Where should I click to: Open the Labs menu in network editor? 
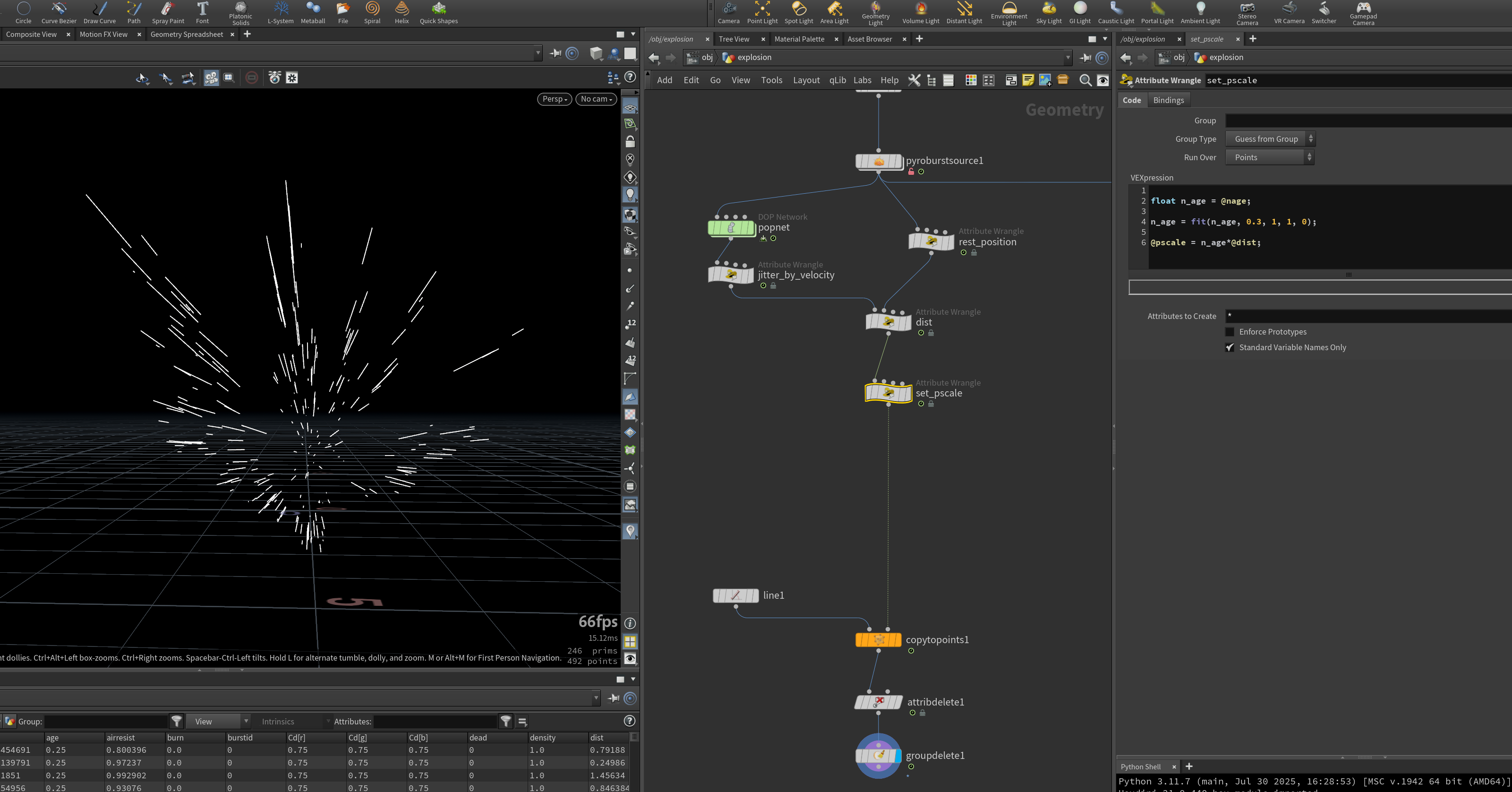point(862,80)
